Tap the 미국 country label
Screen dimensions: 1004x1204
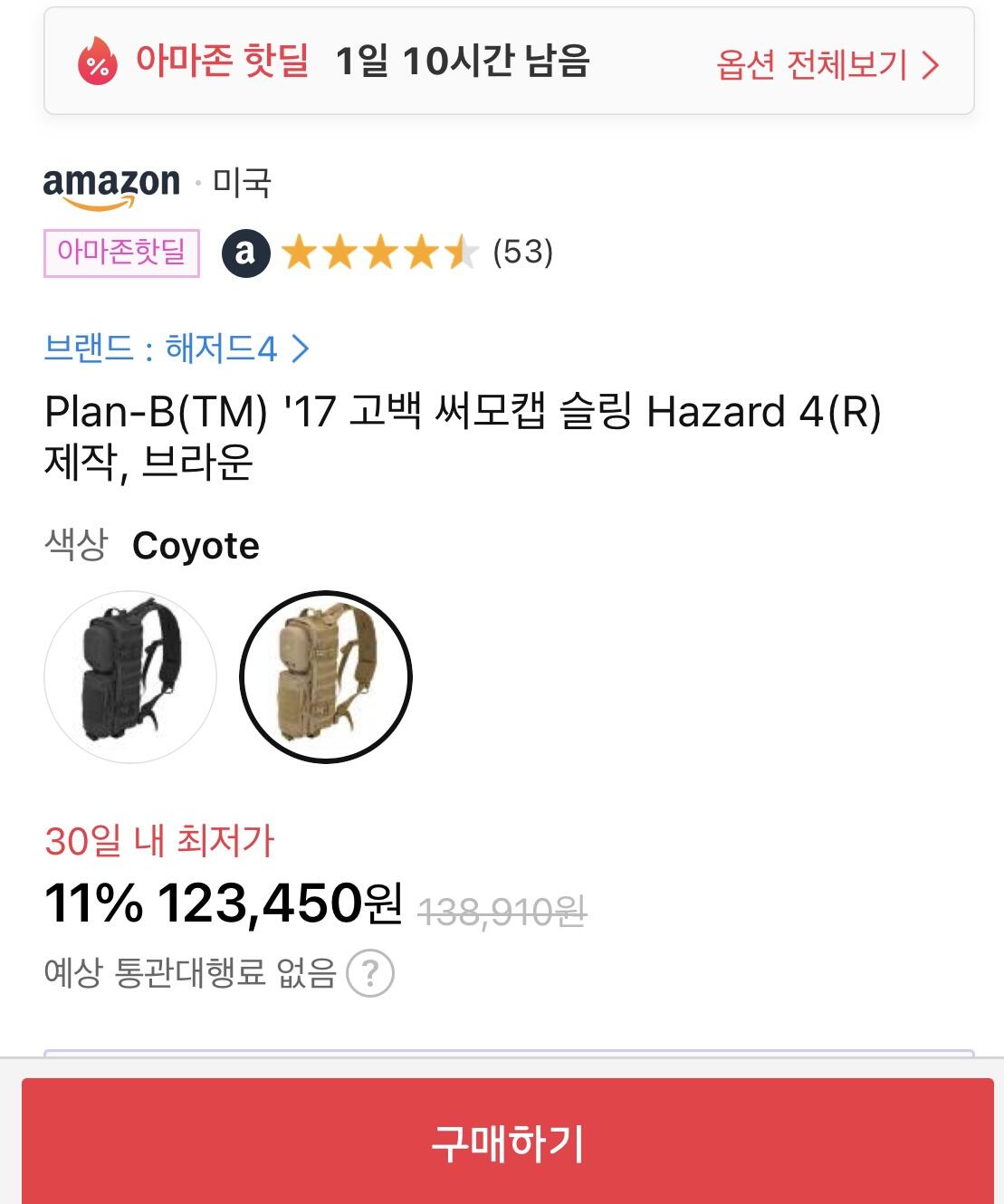(x=242, y=184)
